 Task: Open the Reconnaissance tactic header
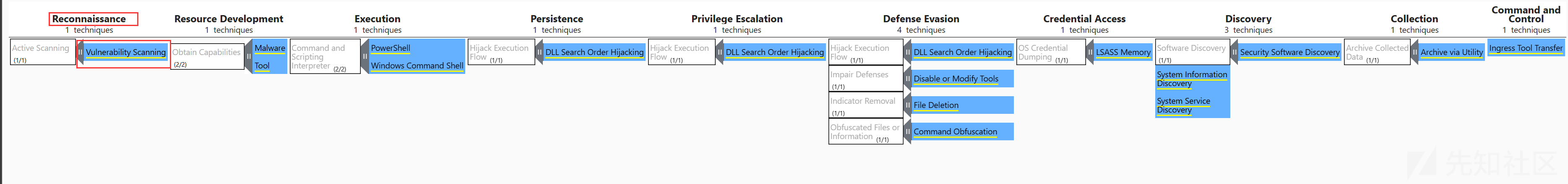point(89,19)
